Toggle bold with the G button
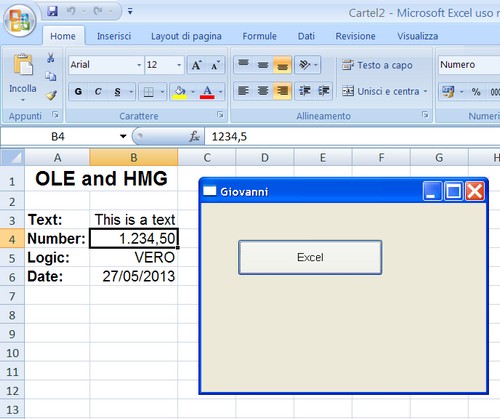 tap(78, 91)
